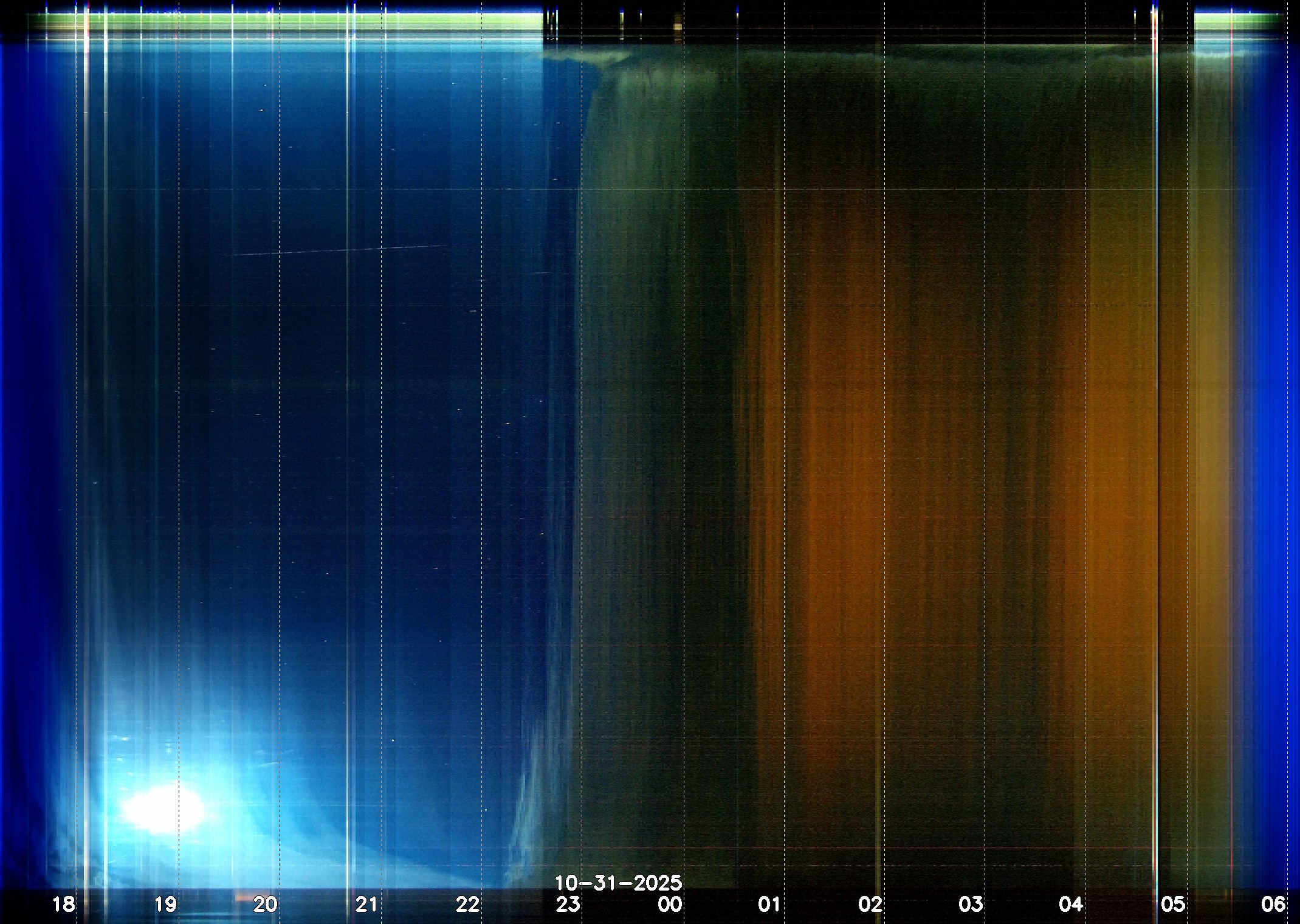Click the 06 hour label
This screenshot has height=924, width=1300.
click(1273, 905)
